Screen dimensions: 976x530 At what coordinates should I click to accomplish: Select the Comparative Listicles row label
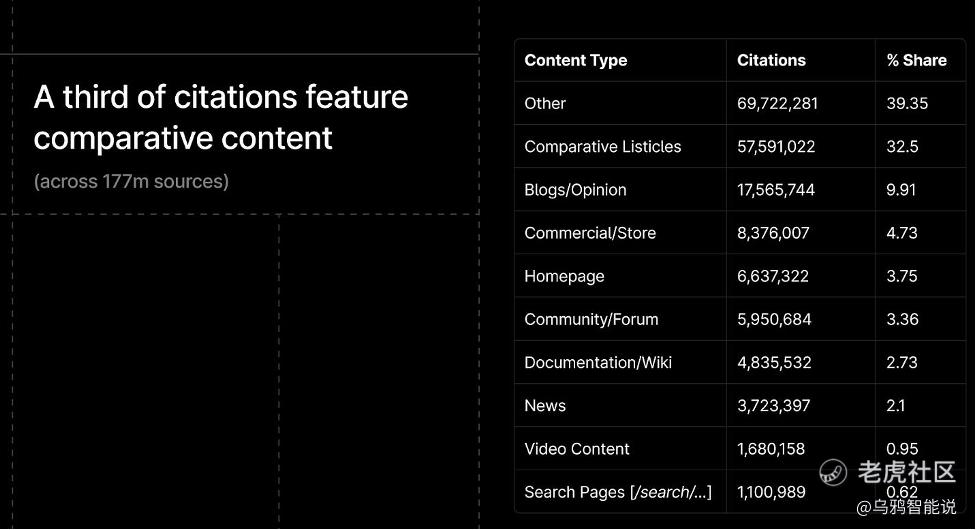point(603,146)
